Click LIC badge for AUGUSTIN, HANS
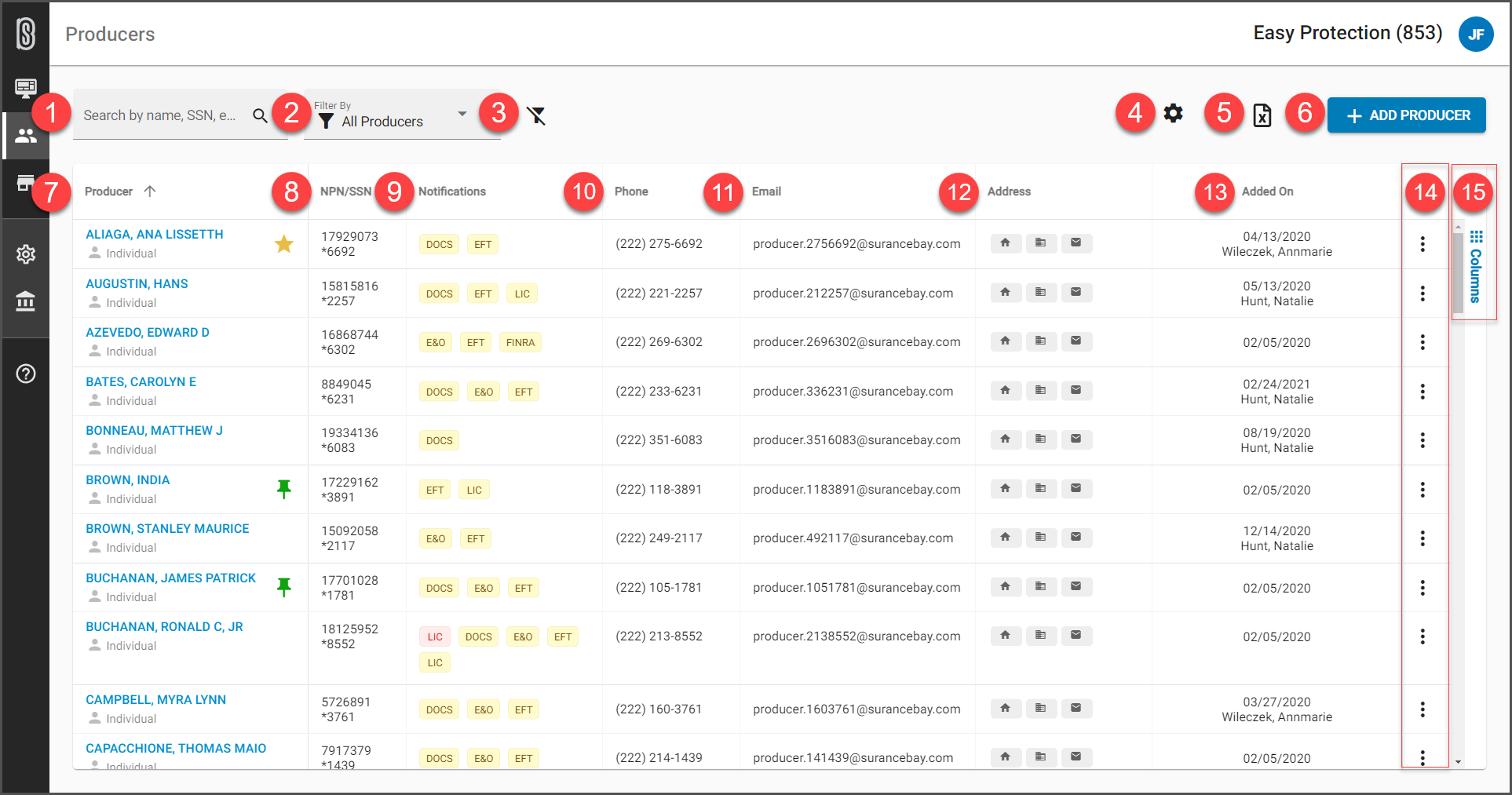Screen dimensions: 1512x795 pyautogui.click(x=522, y=294)
